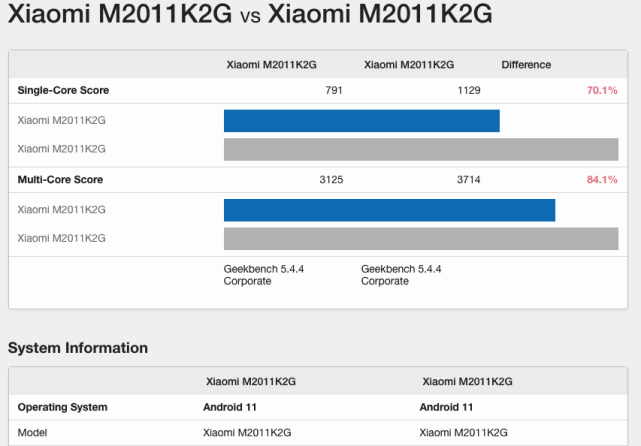
Task: Click the blue Multi-Core score bar
Action: tap(389, 210)
